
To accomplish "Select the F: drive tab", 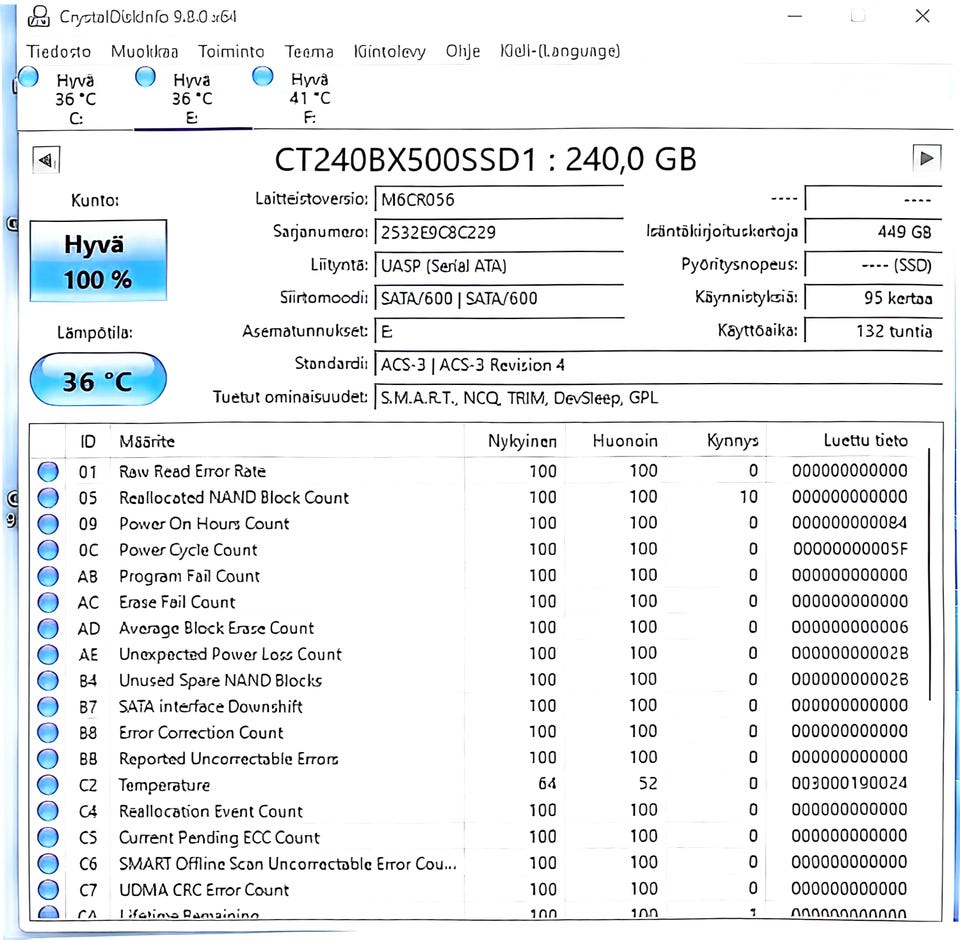I will [310, 98].
